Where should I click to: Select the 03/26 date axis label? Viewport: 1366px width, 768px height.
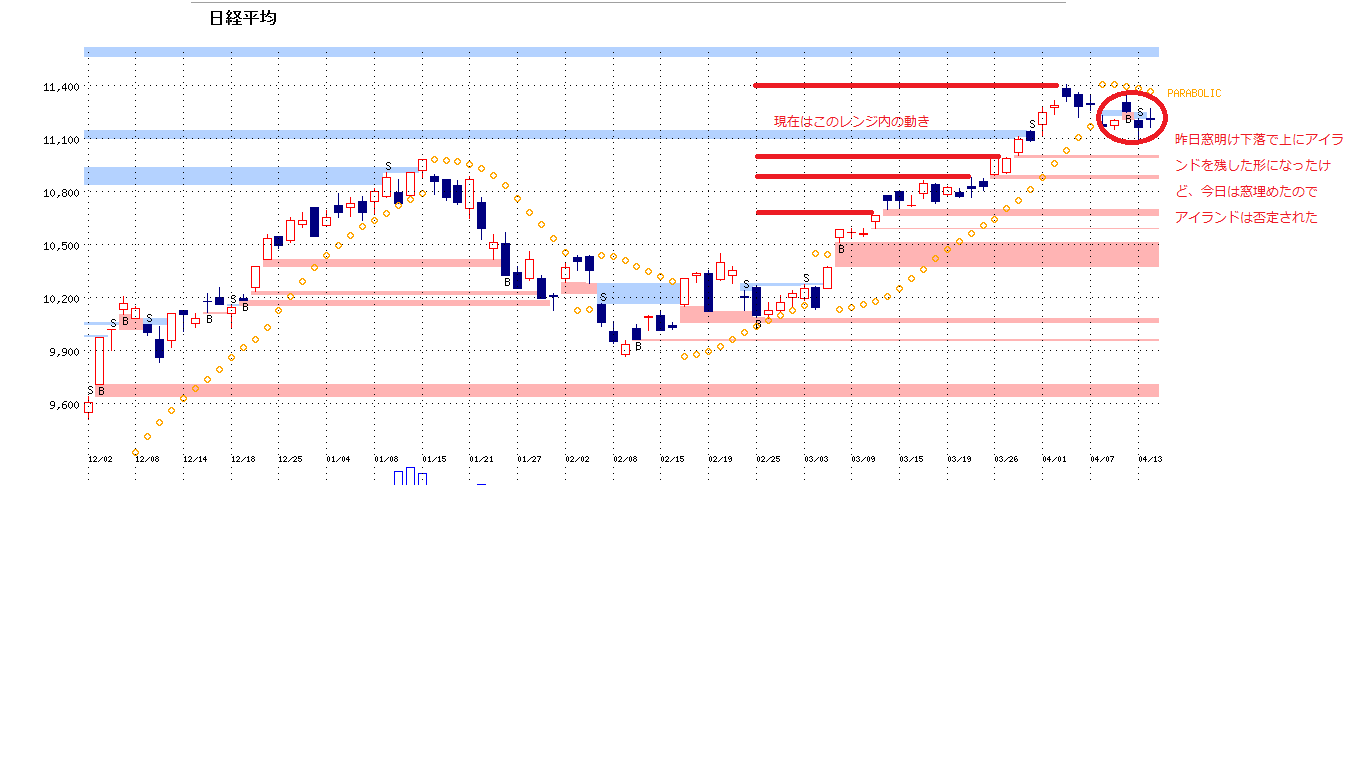click(1006, 458)
